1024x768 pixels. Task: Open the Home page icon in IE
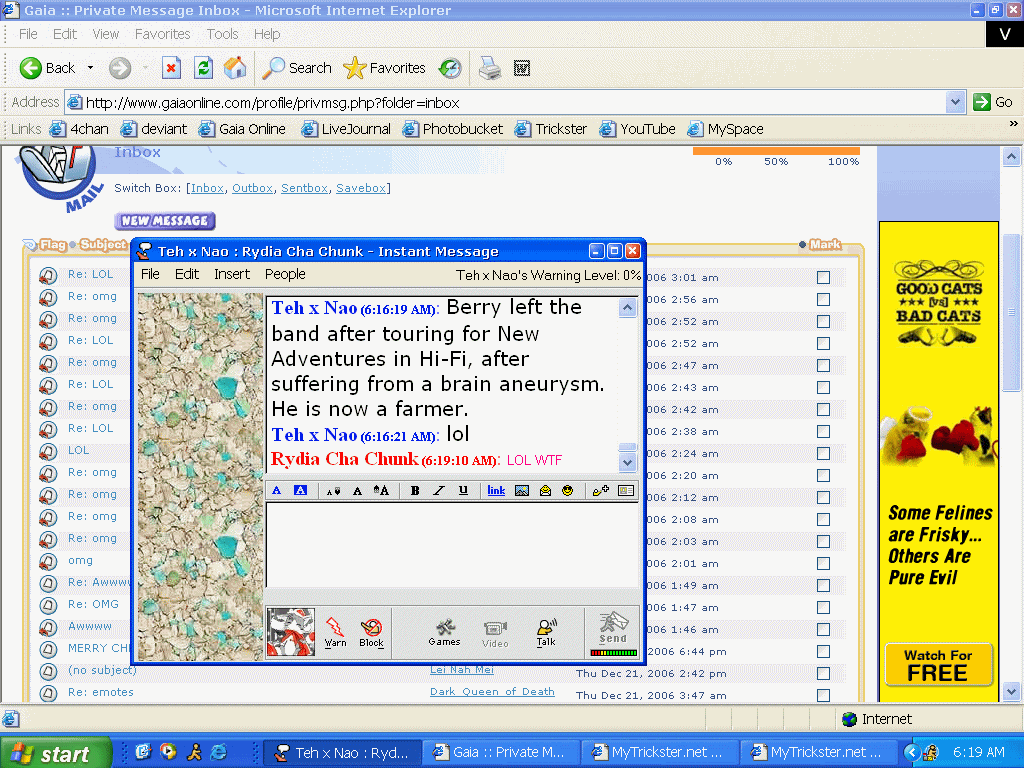click(x=235, y=68)
